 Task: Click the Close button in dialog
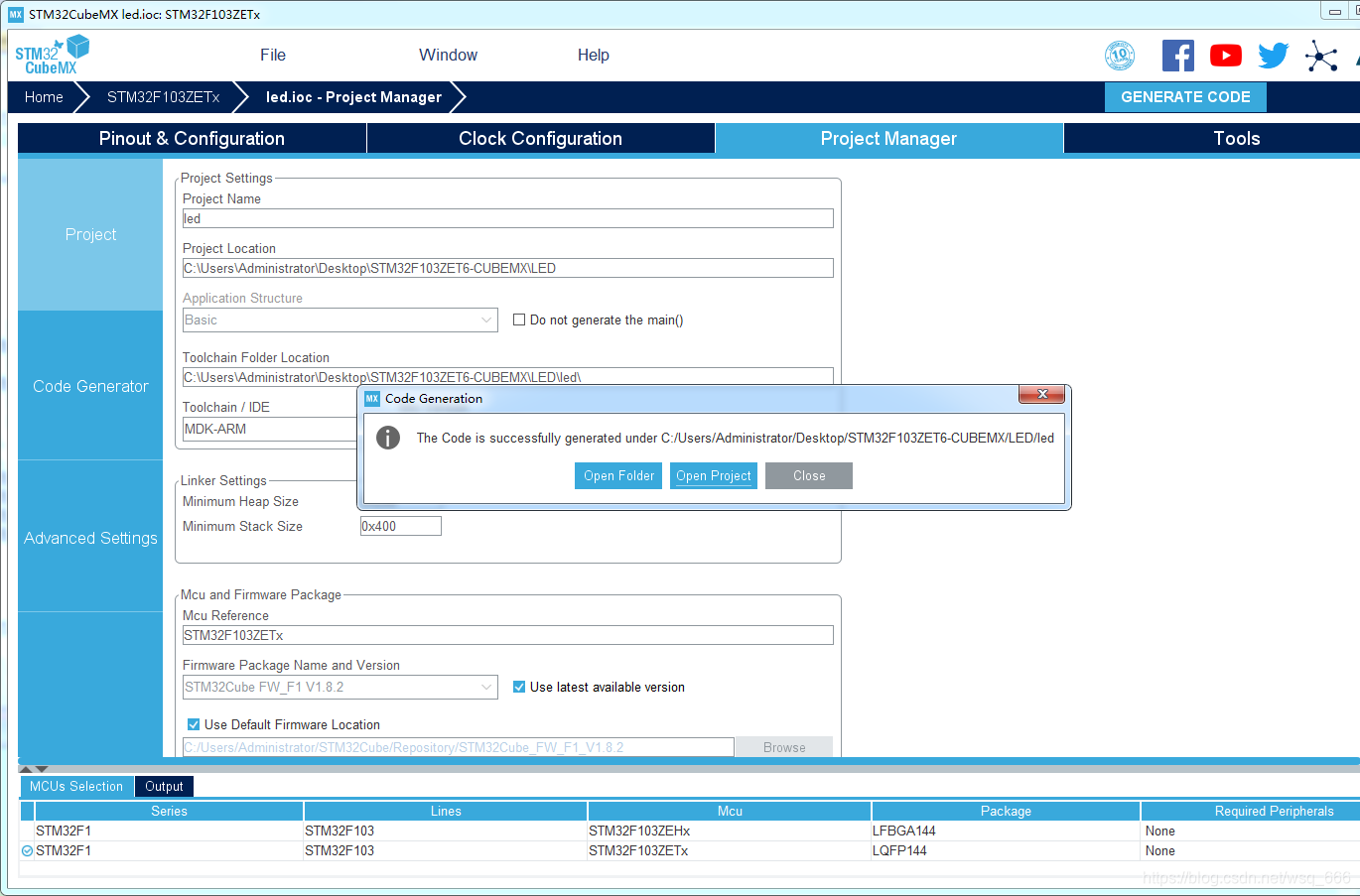click(809, 476)
